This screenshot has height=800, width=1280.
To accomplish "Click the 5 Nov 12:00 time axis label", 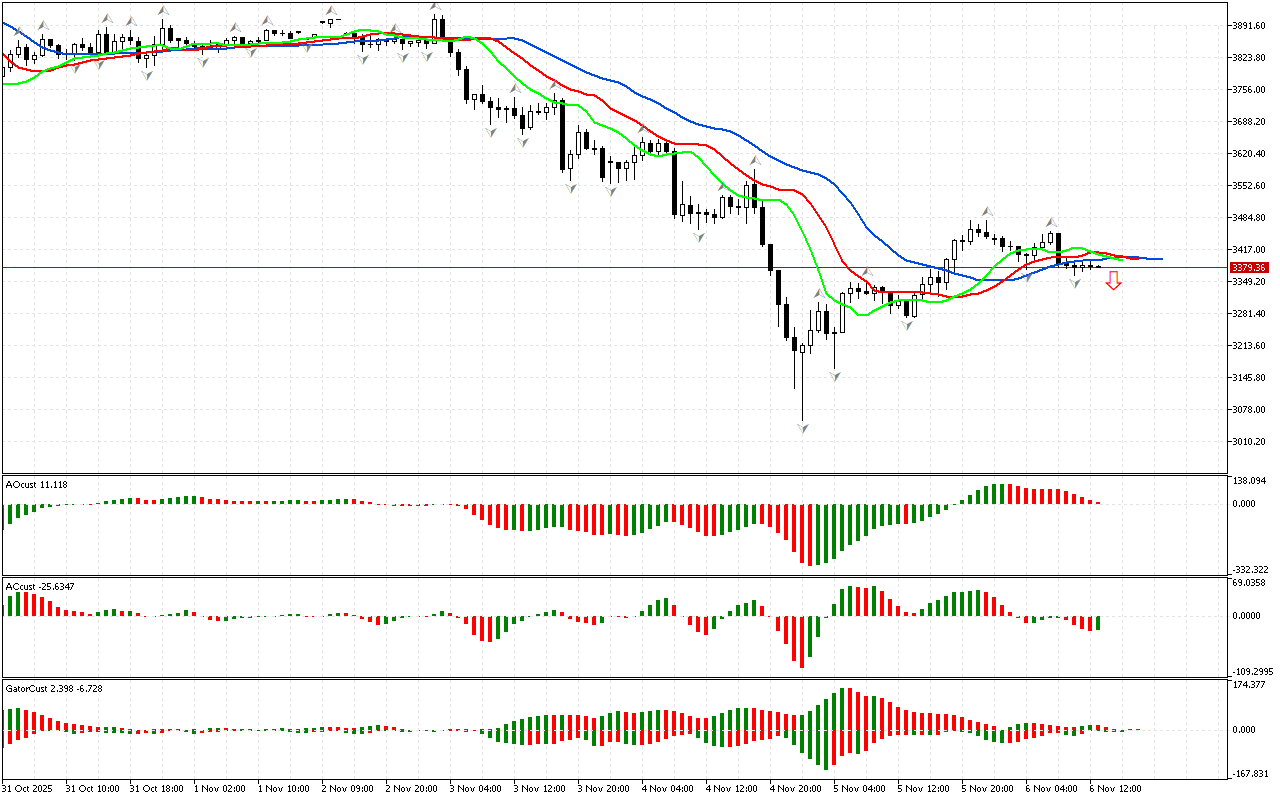I will pos(922,789).
